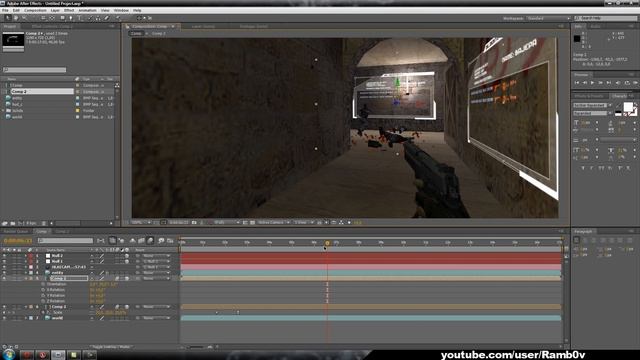Toggle Z Rotation stopwatch
Image resolution: width=640 pixels, height=360 pixels.
(x=43, y=301)
